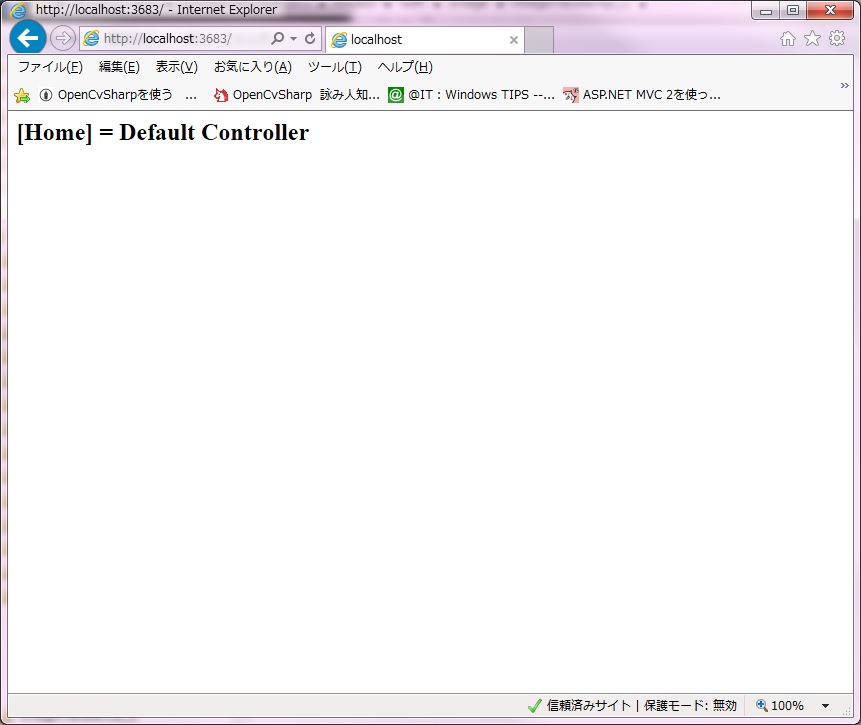Open Tools gear icon

(837, 38)
